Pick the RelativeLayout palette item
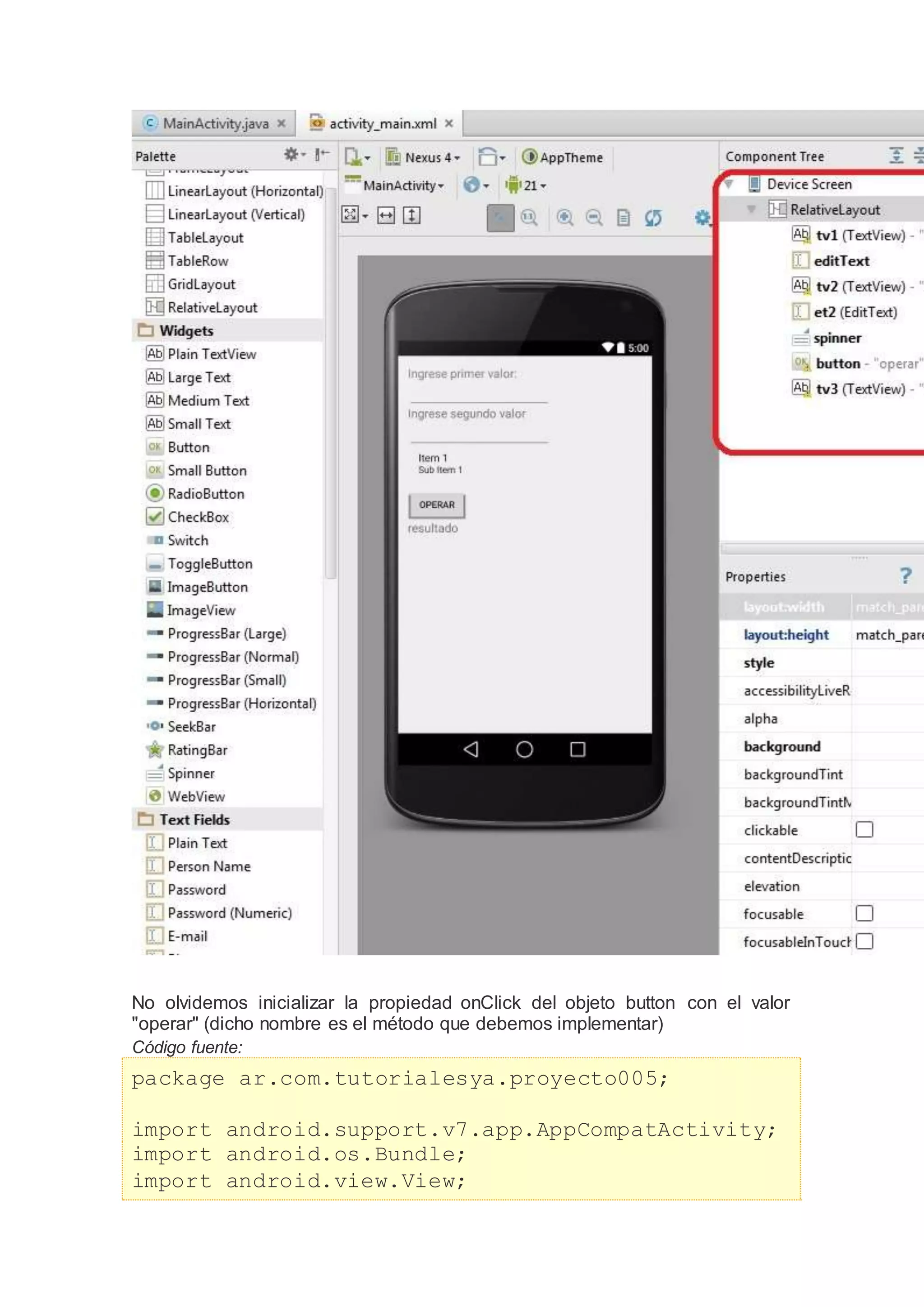Viewport: 924px width, 1307px height. point(202,307)
